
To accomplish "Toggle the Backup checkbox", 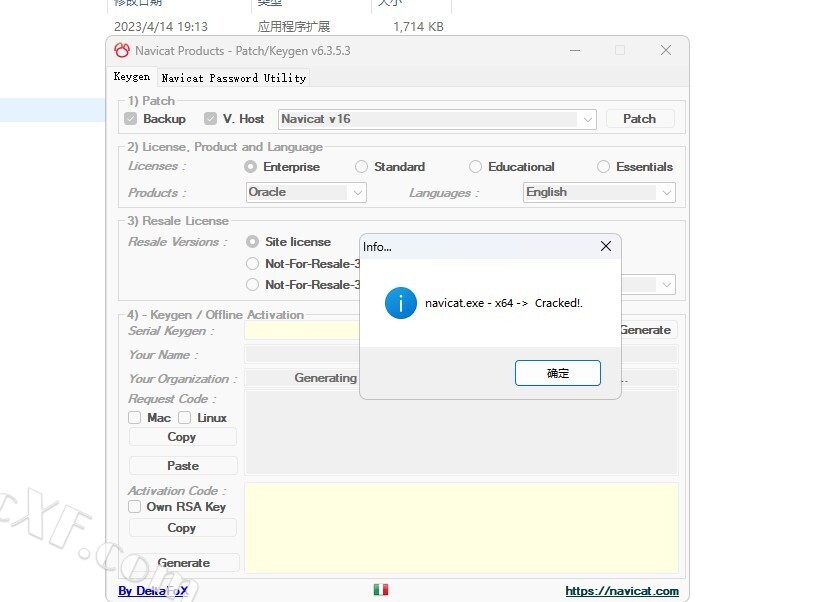I will click(x=130, y=119).
